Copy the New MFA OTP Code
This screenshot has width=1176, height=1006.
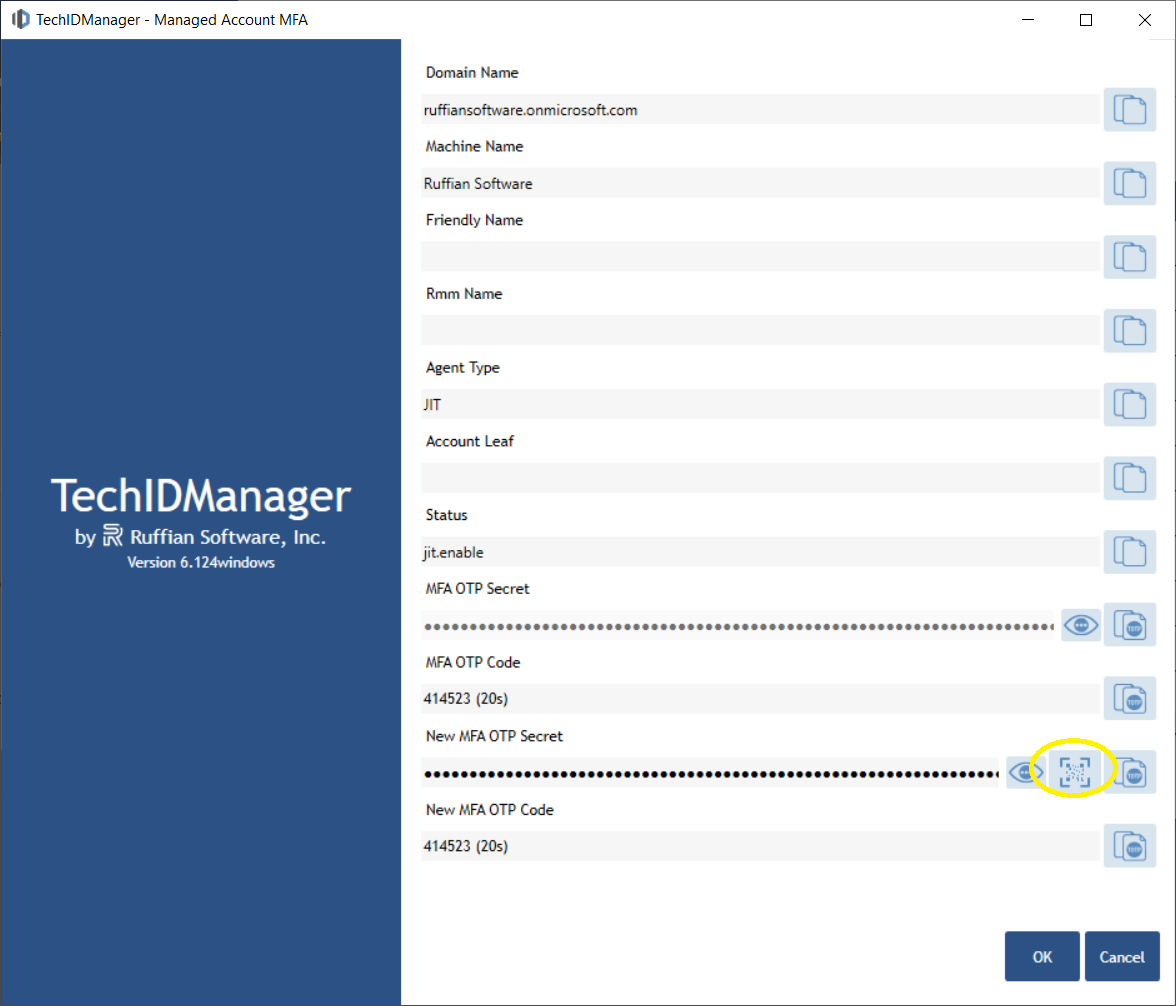tap(1129, 847)
